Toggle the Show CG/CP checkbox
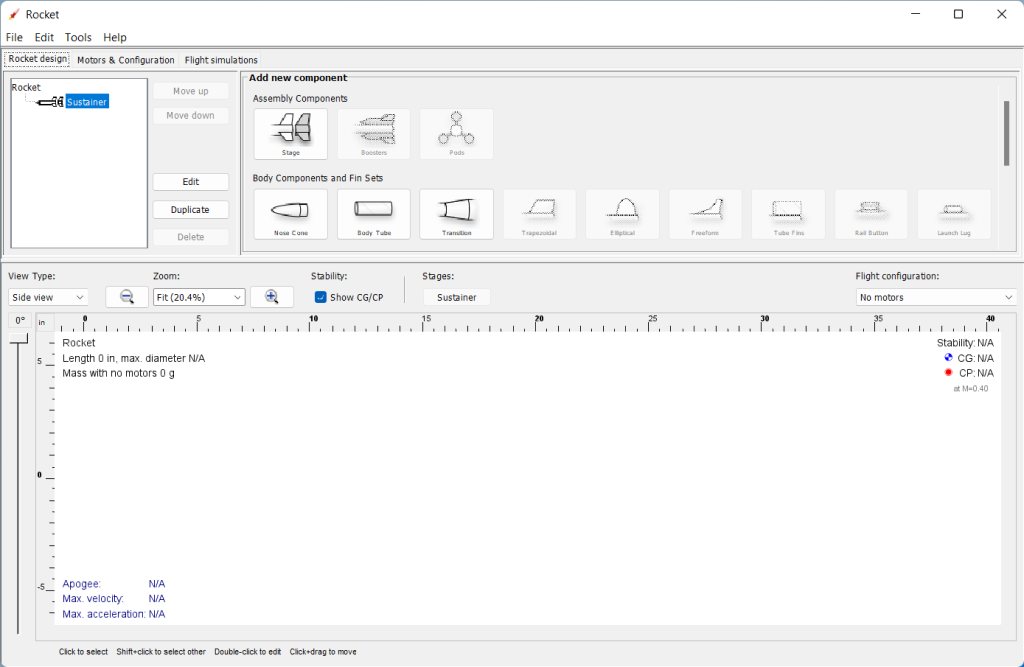This screenshot has height=667, width=1024. point(321,297)
